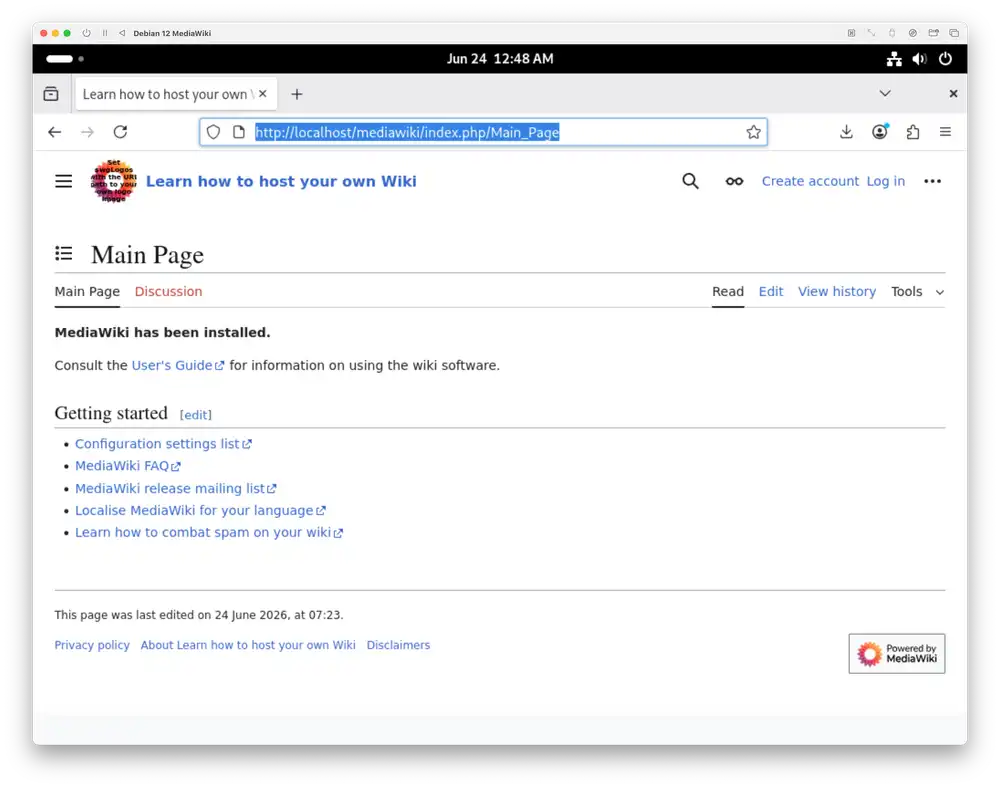Open the Firefox account icon
Screen dimensions: 1000x788
[x=879, y=132]
